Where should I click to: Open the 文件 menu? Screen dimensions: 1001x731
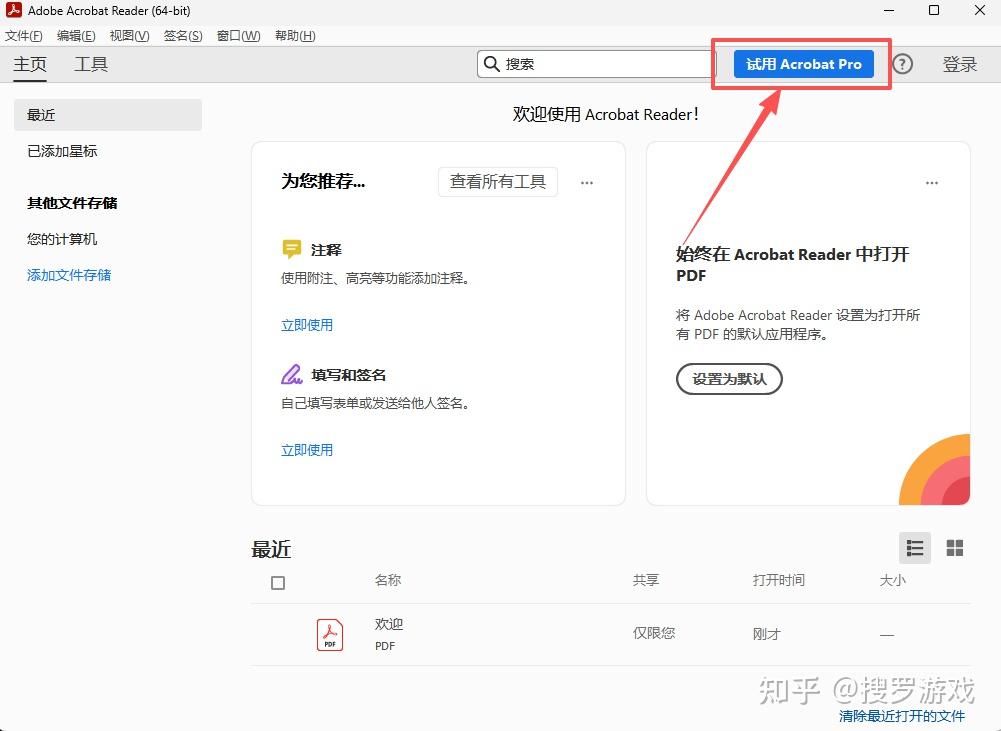click(x=23, y=35)
